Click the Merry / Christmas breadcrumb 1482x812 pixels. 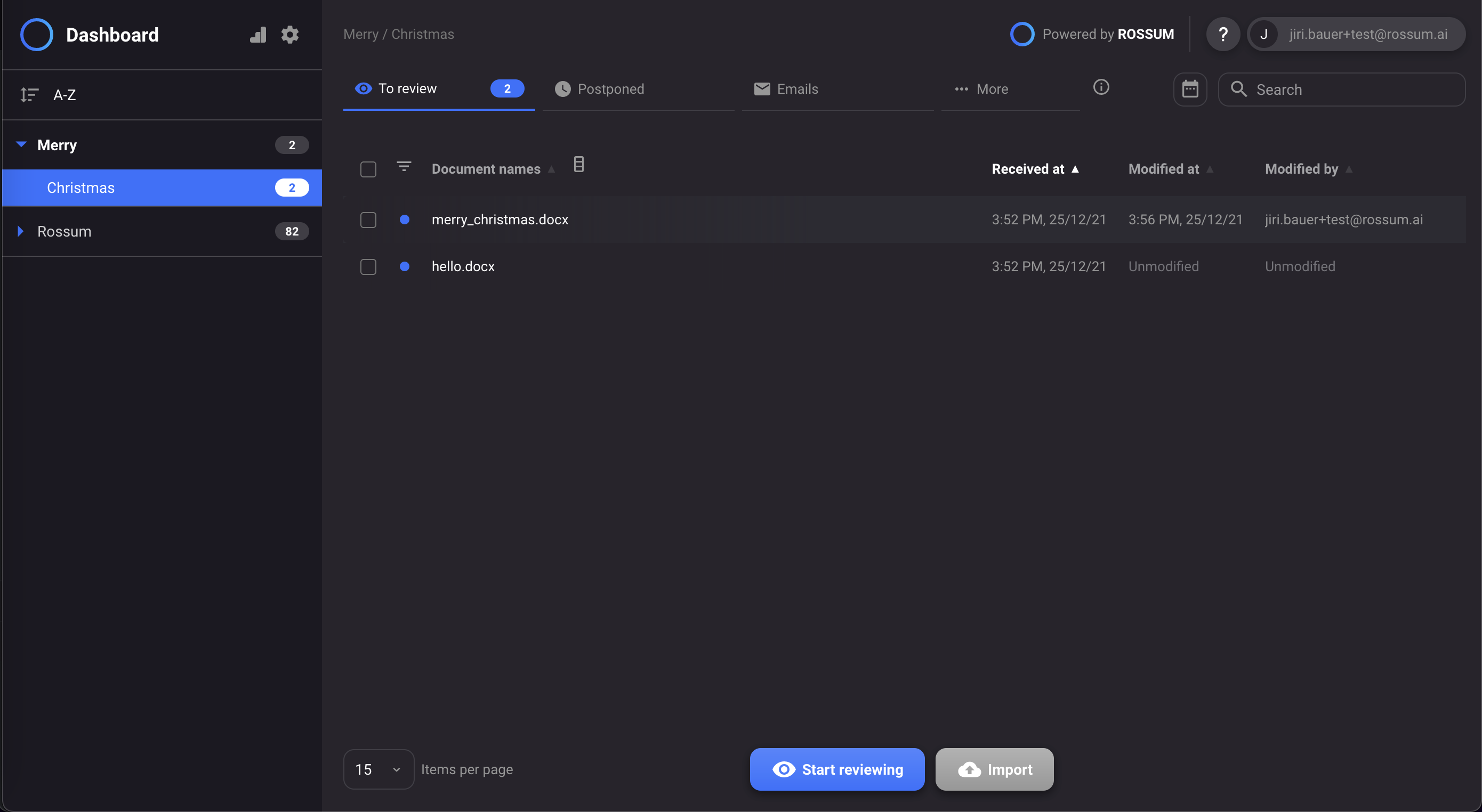pyautogui.click(x=399, y=34)
